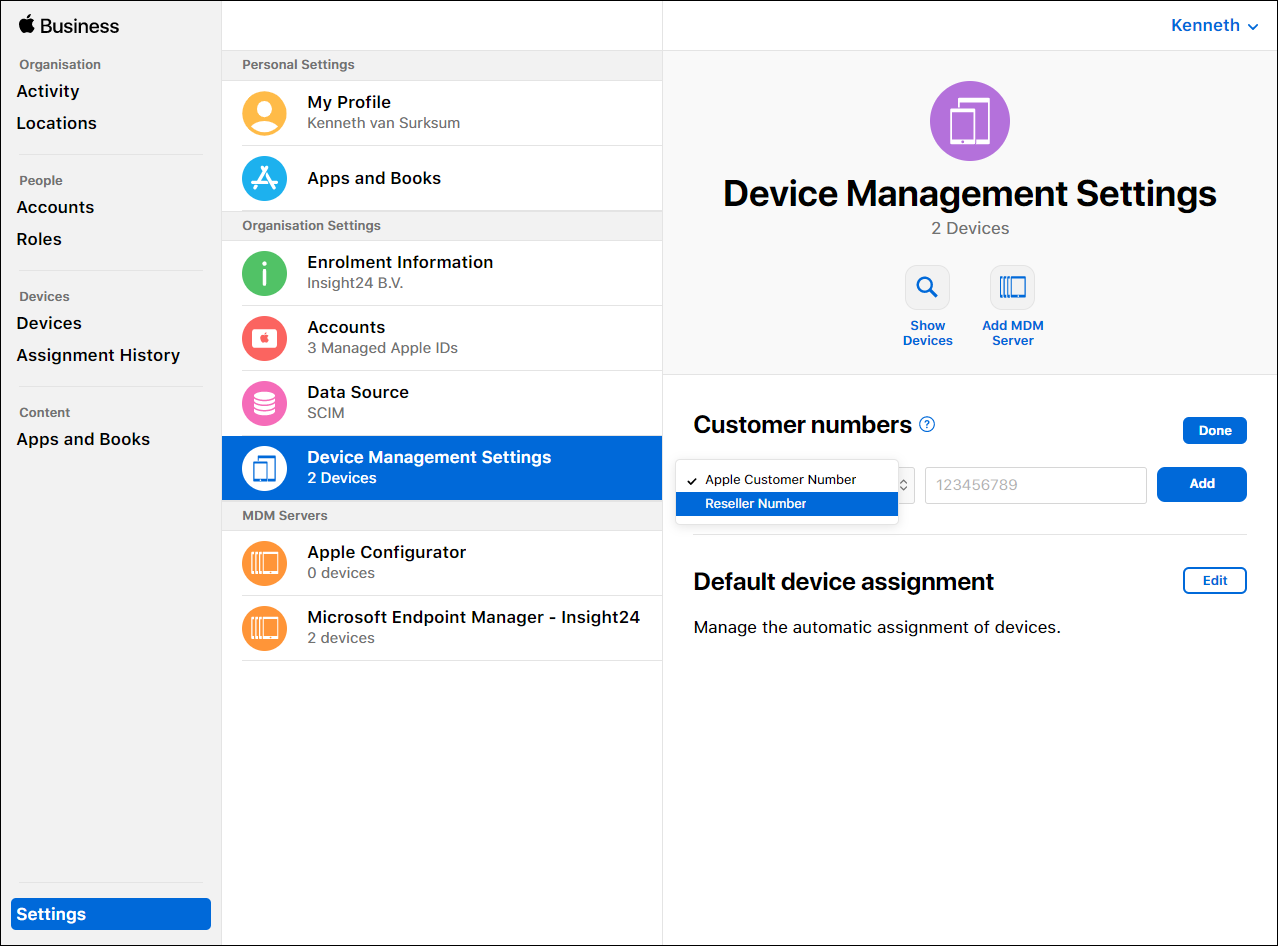The width and height of the screenshot is (1278, 946).
Task: Select Device Management Settings row
Action: 442,468
